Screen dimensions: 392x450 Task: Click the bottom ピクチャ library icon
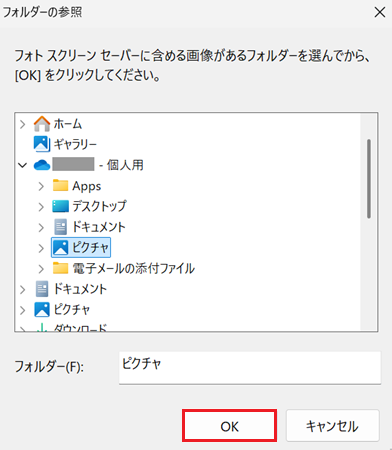tap(42, 309)
